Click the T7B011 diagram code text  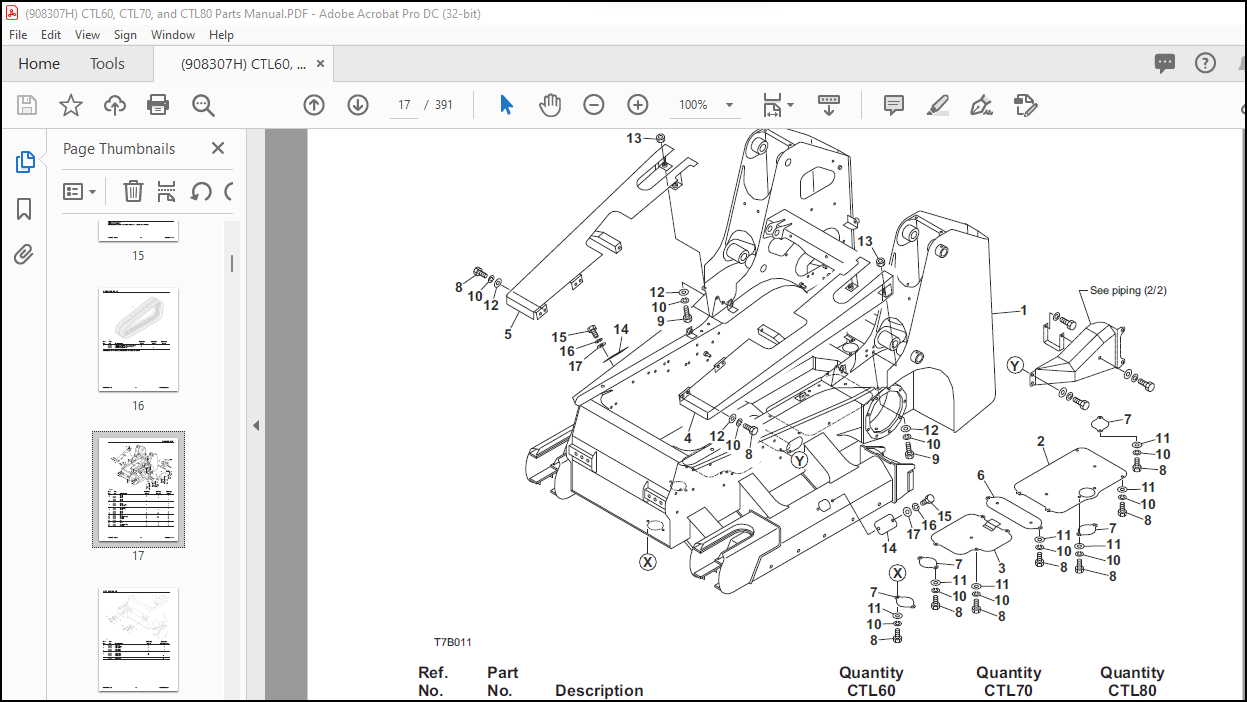click(452, 642)
